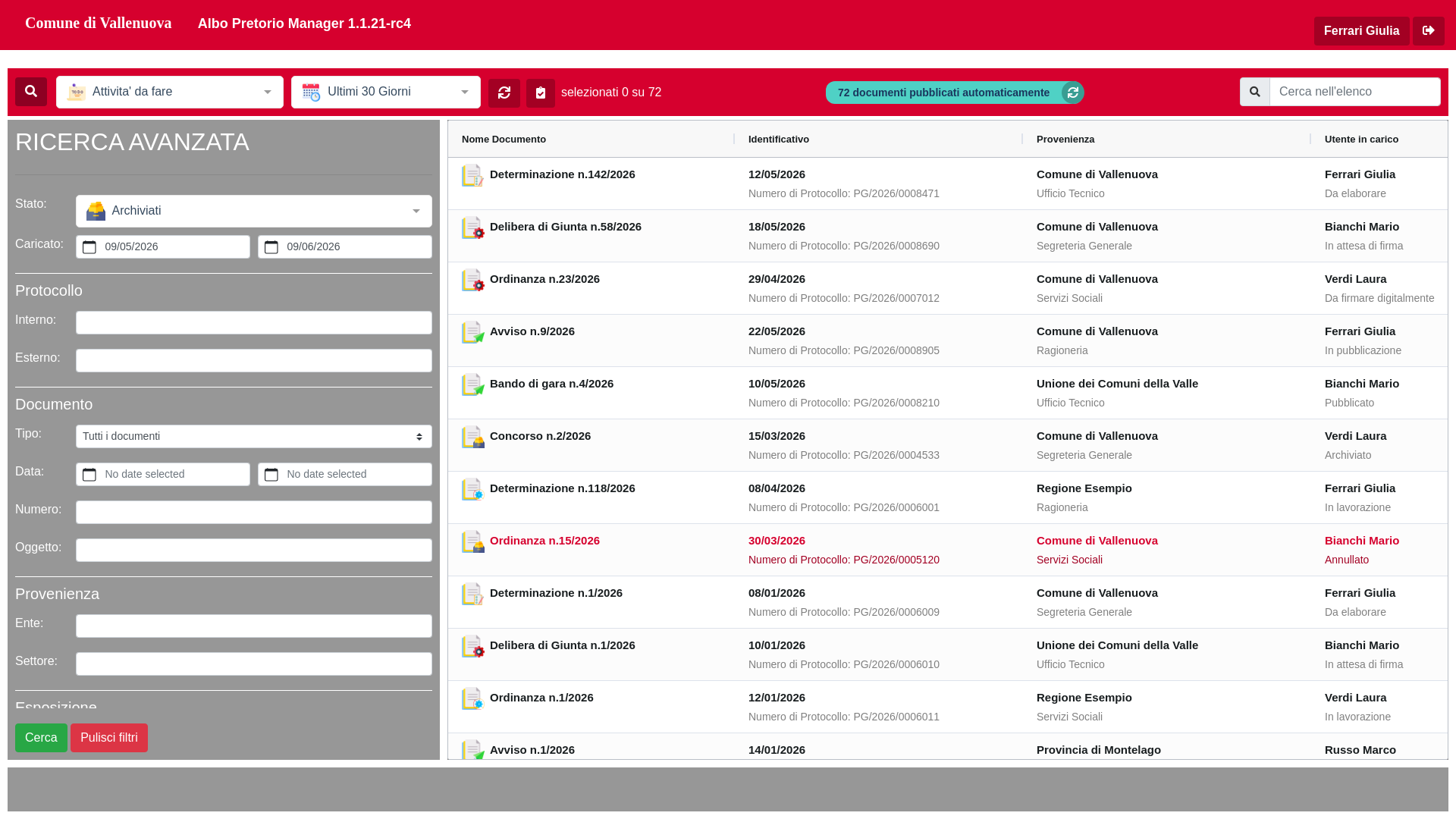Click calendar icon of Documento Data start field
The image size is (1456, 819).
click(x=89, y=475)
